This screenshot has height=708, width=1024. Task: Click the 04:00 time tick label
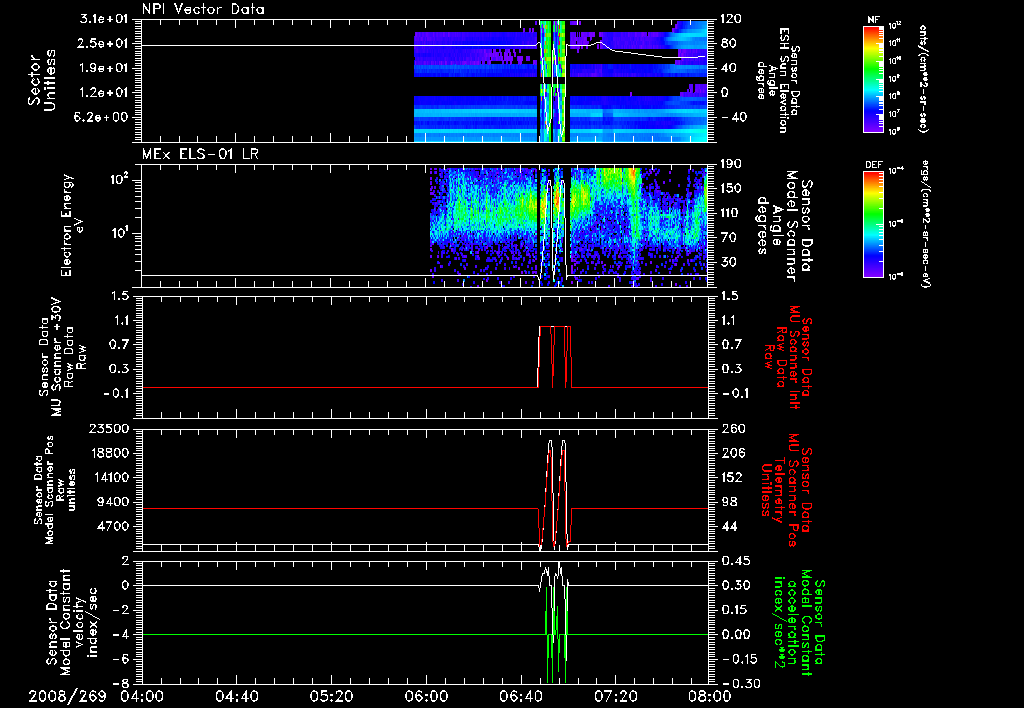142,696
